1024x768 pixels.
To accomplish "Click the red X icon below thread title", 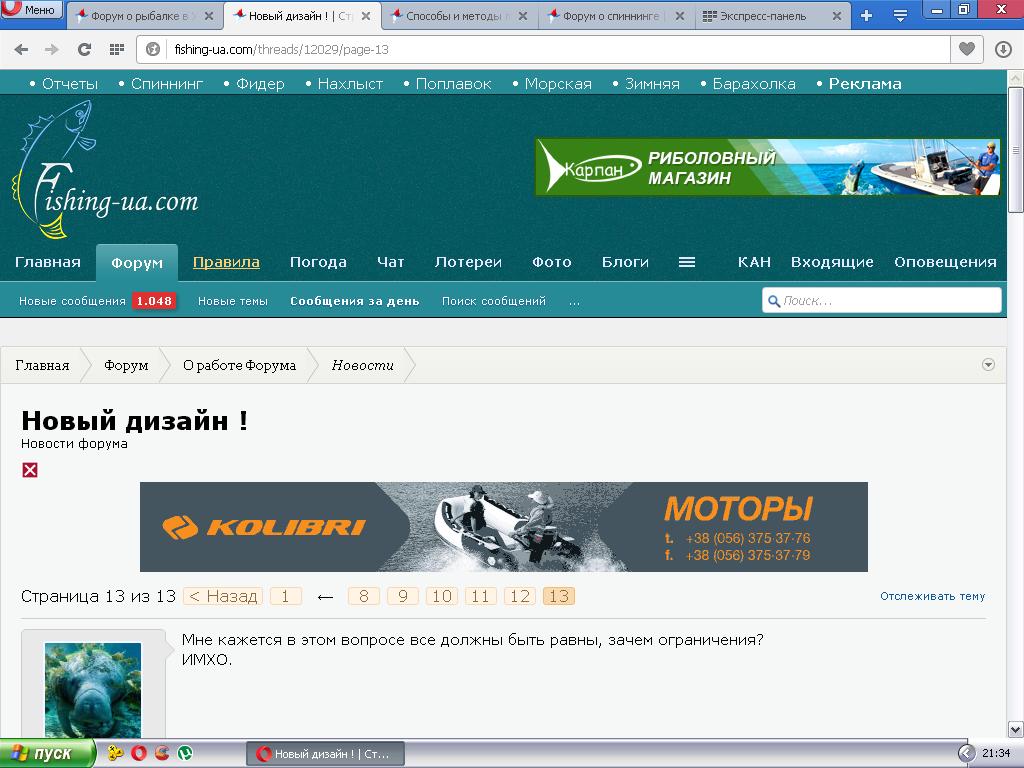I will point(30,470).
